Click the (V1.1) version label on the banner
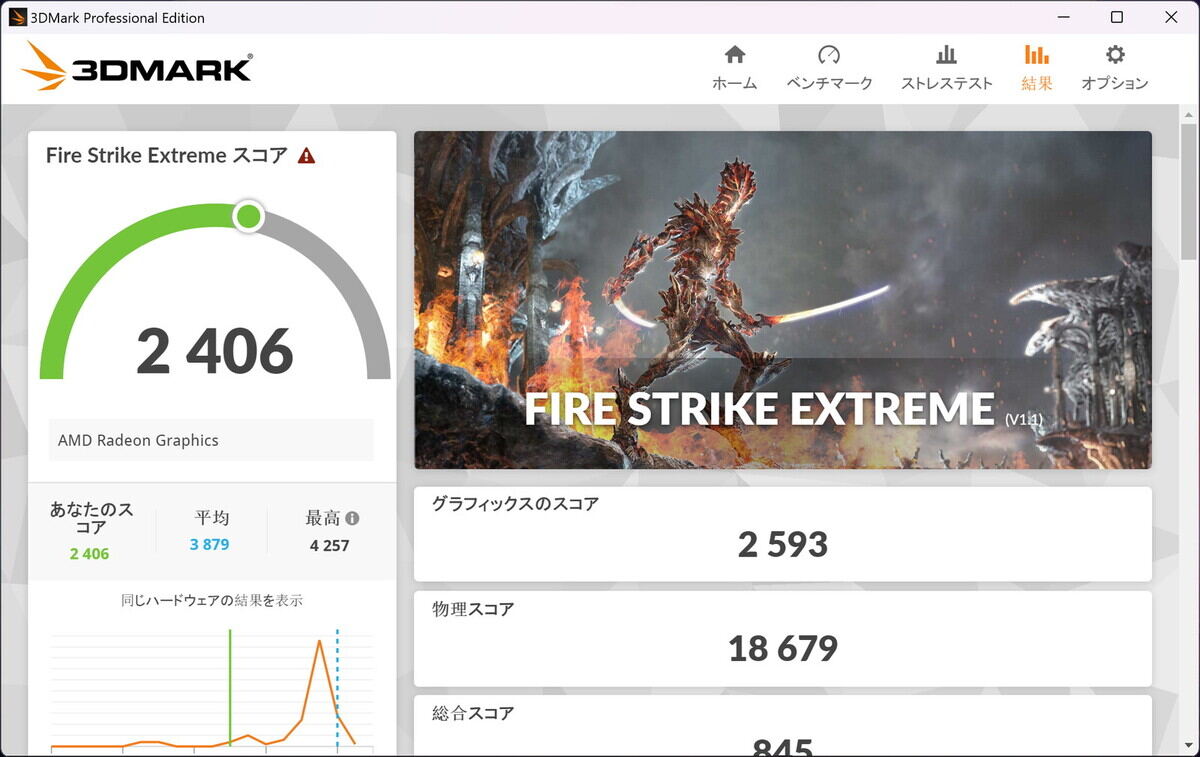Screen dimensions: 1200x757 coord(1023,420)
